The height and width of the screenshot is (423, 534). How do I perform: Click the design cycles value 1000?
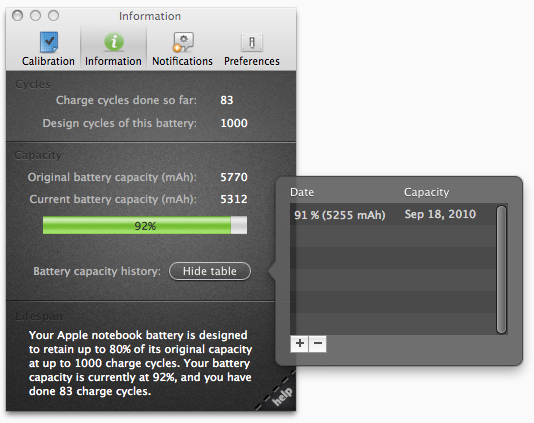tap(234, 123)
